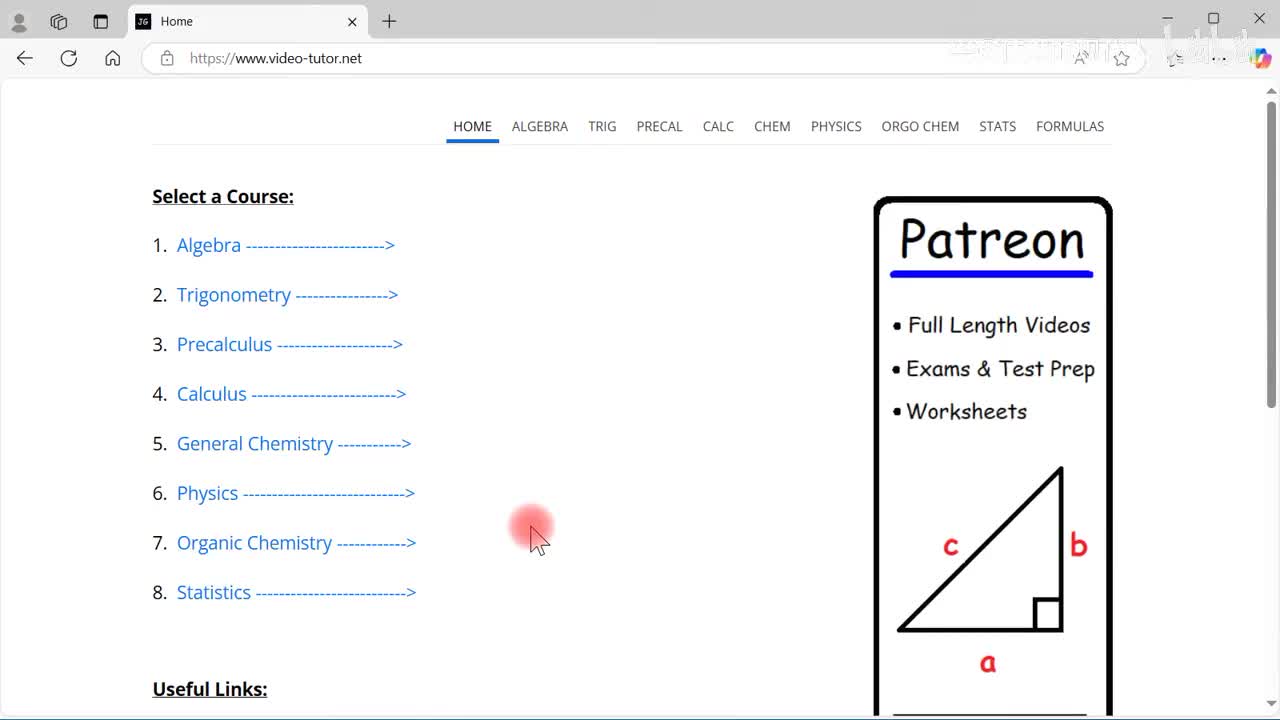Follow the Precalculus course link
The image size is (1280, 720).
pyautogui.click(x=290, y=344)
